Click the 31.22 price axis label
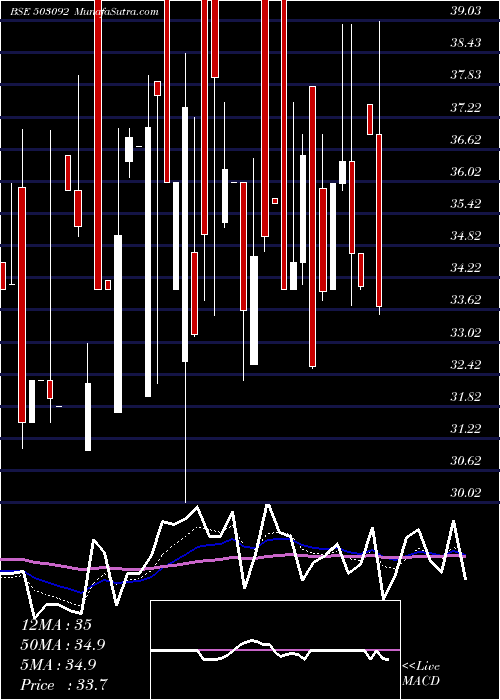 [x=466, y=429]
